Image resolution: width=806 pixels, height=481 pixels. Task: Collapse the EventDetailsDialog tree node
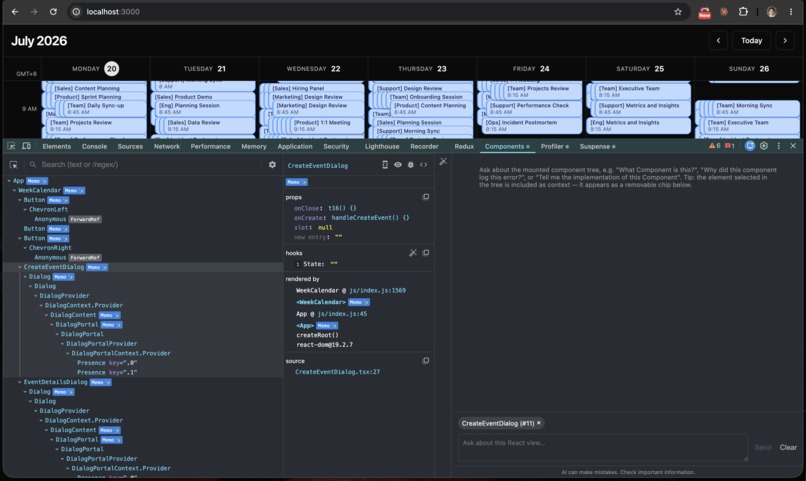(x=20, y=382)
